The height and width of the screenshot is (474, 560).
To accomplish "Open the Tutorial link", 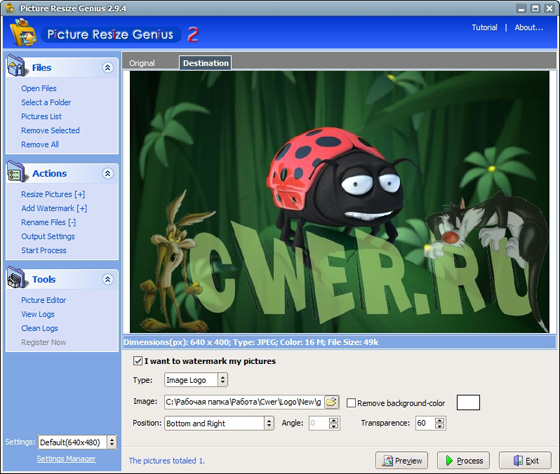I will coord(484,28).
